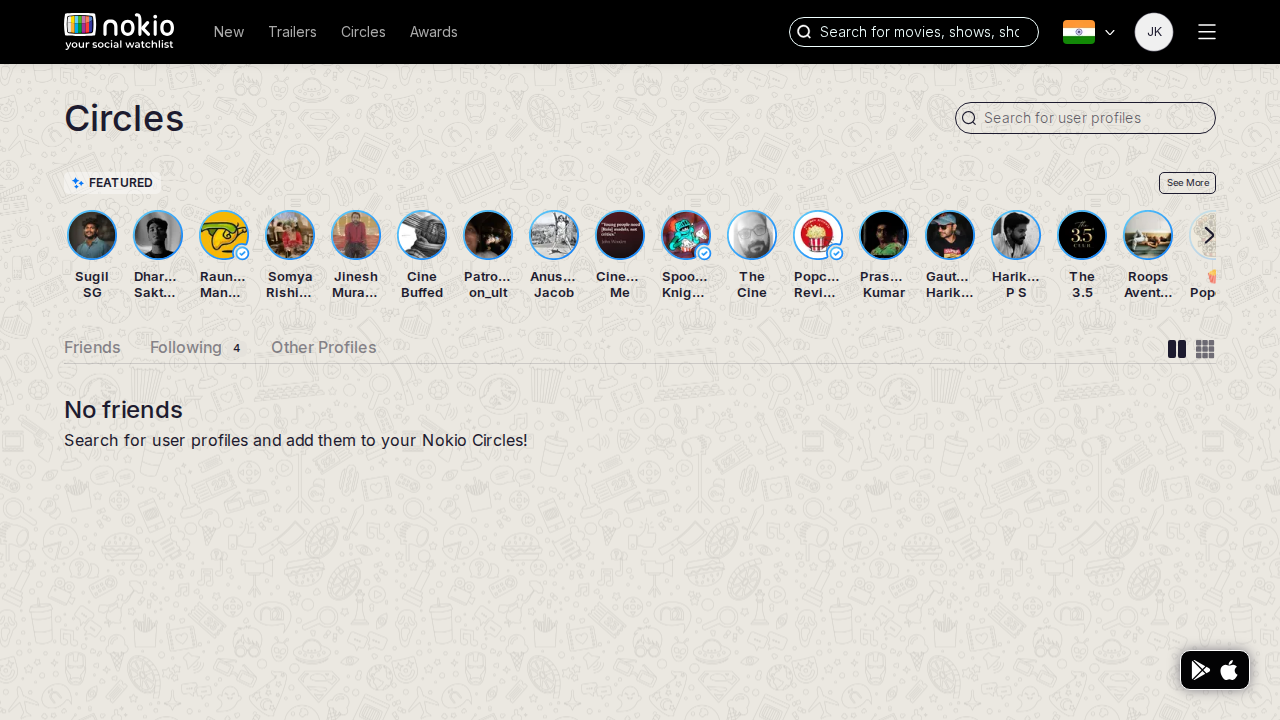Open Harik... P S featured profile avatar

tap(1016, 235)
